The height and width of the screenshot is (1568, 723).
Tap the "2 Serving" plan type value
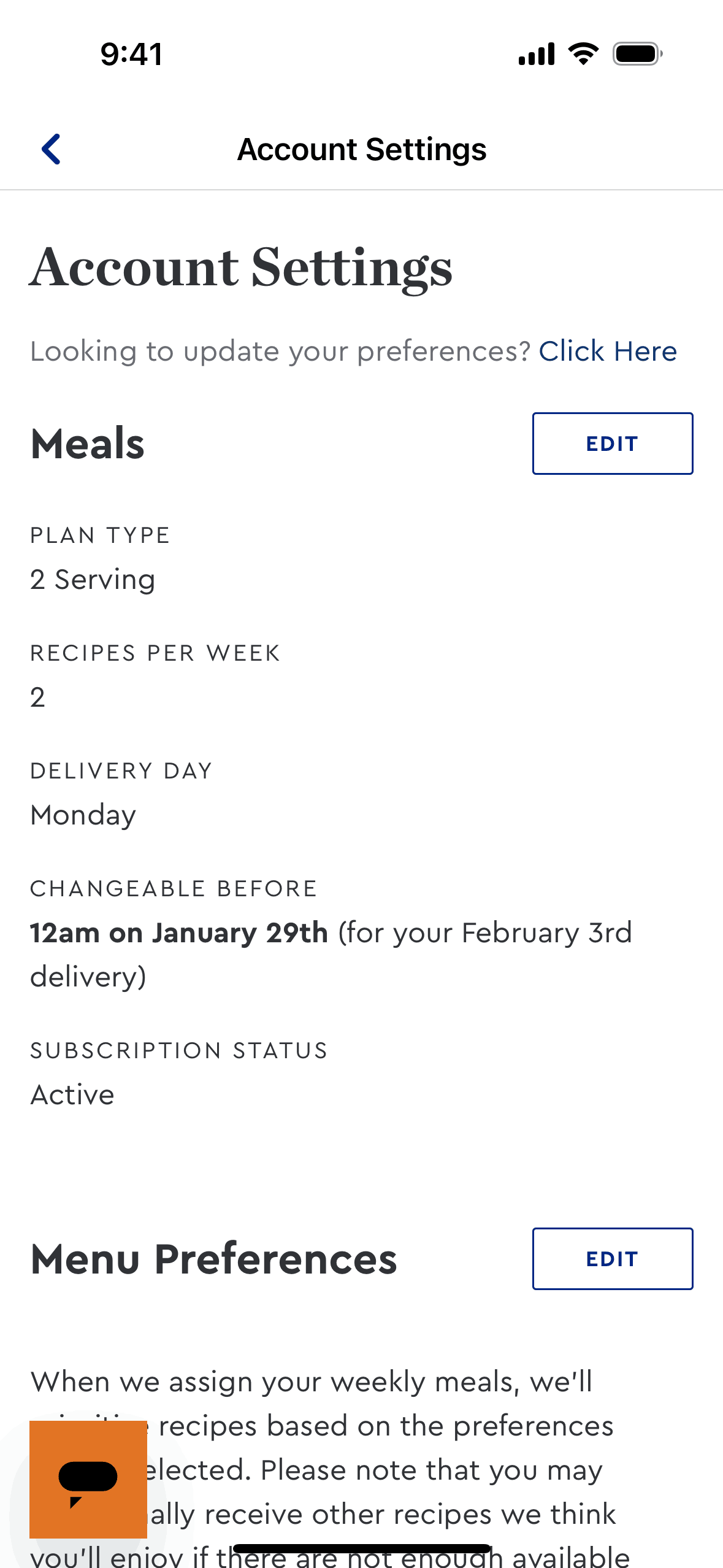tap(93, 580)
